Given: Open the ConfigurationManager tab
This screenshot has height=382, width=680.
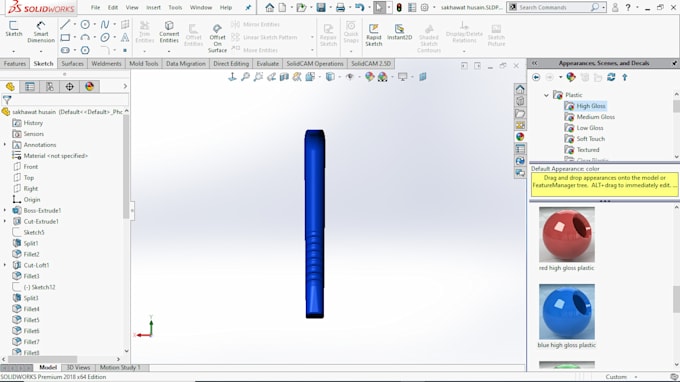Looking at the screenshot, I should (x=50, y=87).
